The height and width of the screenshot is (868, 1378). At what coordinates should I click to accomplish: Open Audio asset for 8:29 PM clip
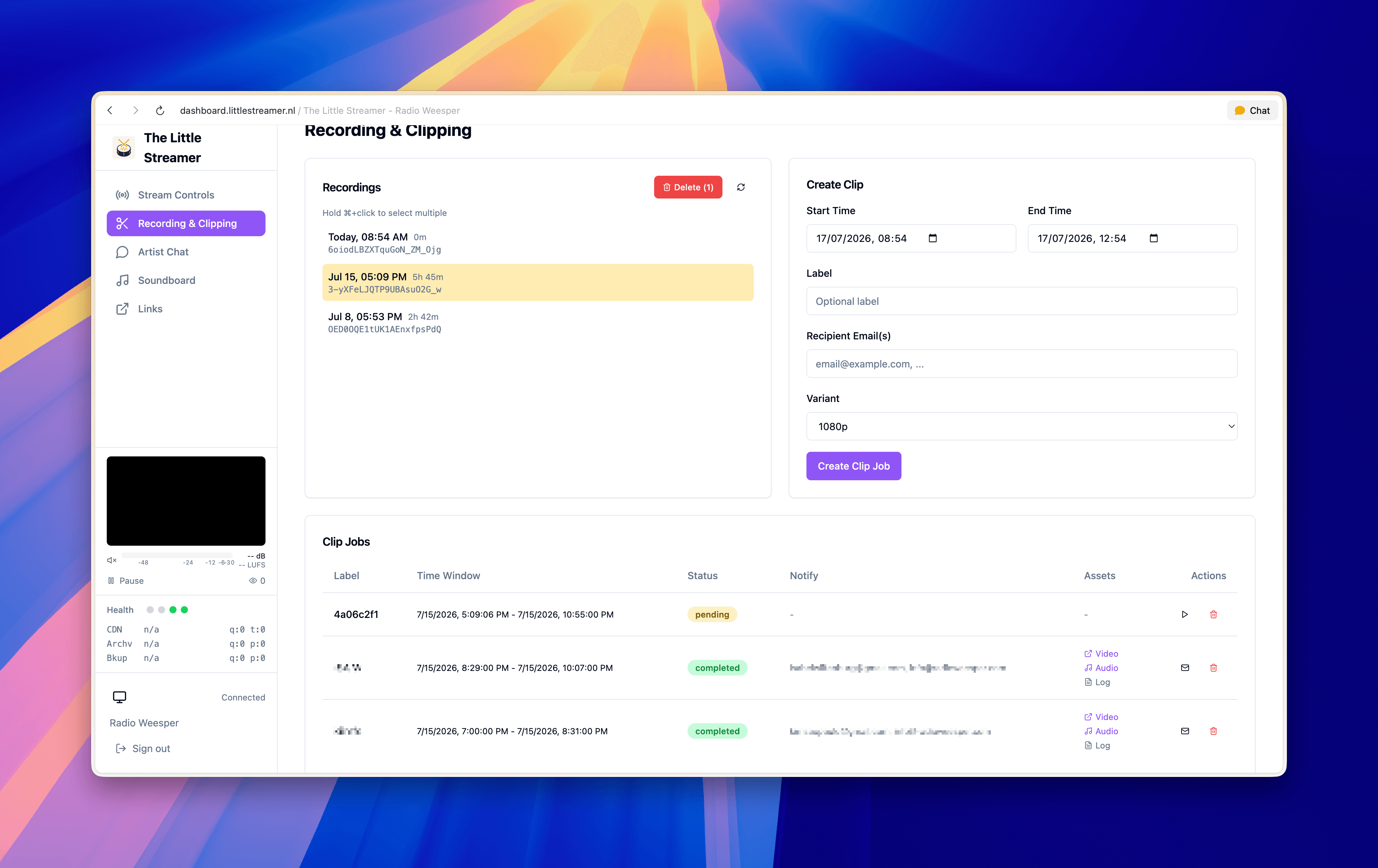click(x=1101, y=668)
